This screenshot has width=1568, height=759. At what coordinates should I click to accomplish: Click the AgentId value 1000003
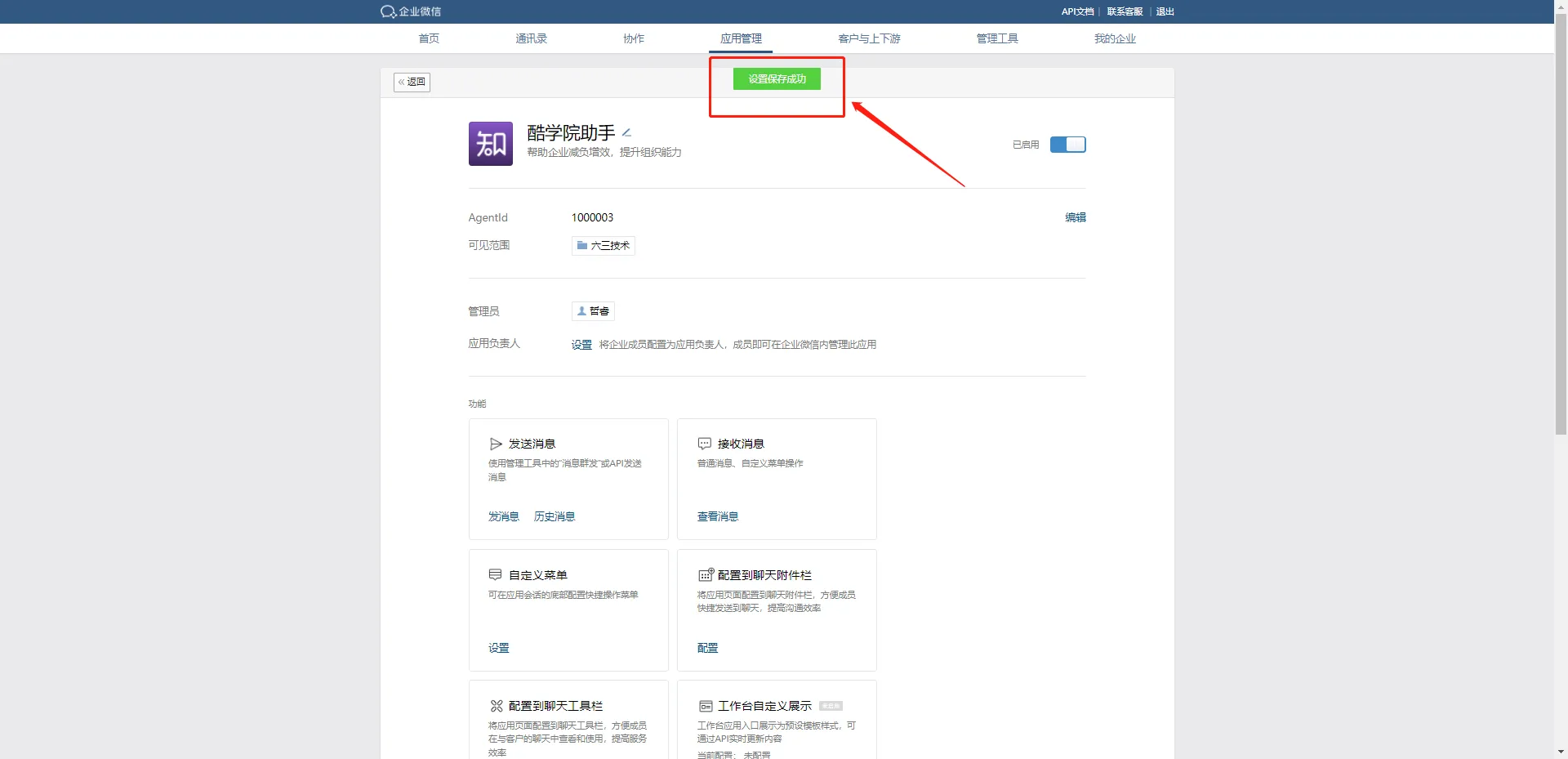click(592, 217)
